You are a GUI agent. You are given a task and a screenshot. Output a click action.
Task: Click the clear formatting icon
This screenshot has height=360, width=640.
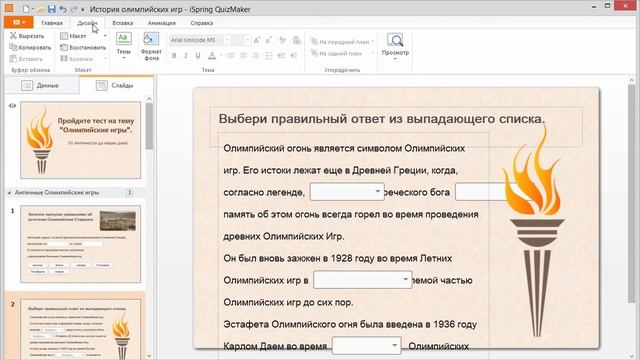pos(282,40)
